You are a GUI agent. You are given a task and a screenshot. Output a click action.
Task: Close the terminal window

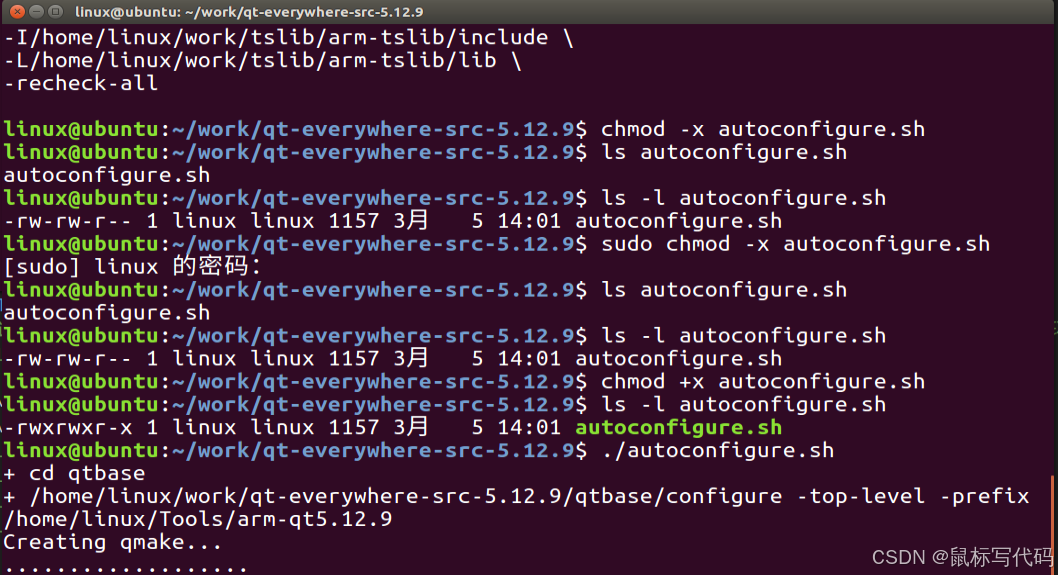point(18,11)
